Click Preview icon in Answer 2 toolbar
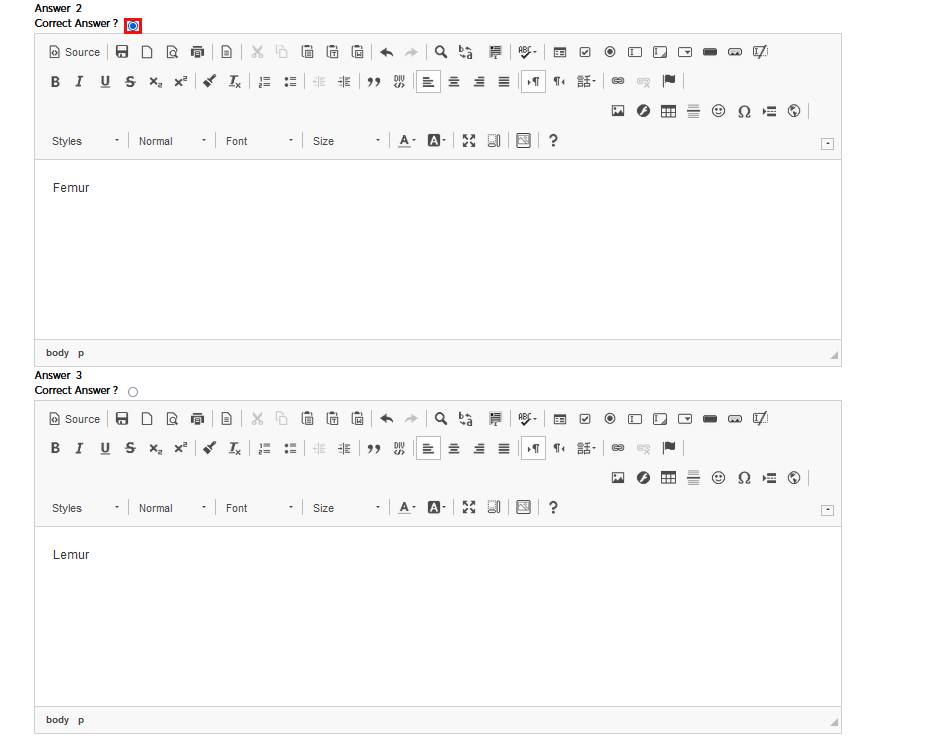Viewport: 936px width, 738px height. tap(172, 52)
